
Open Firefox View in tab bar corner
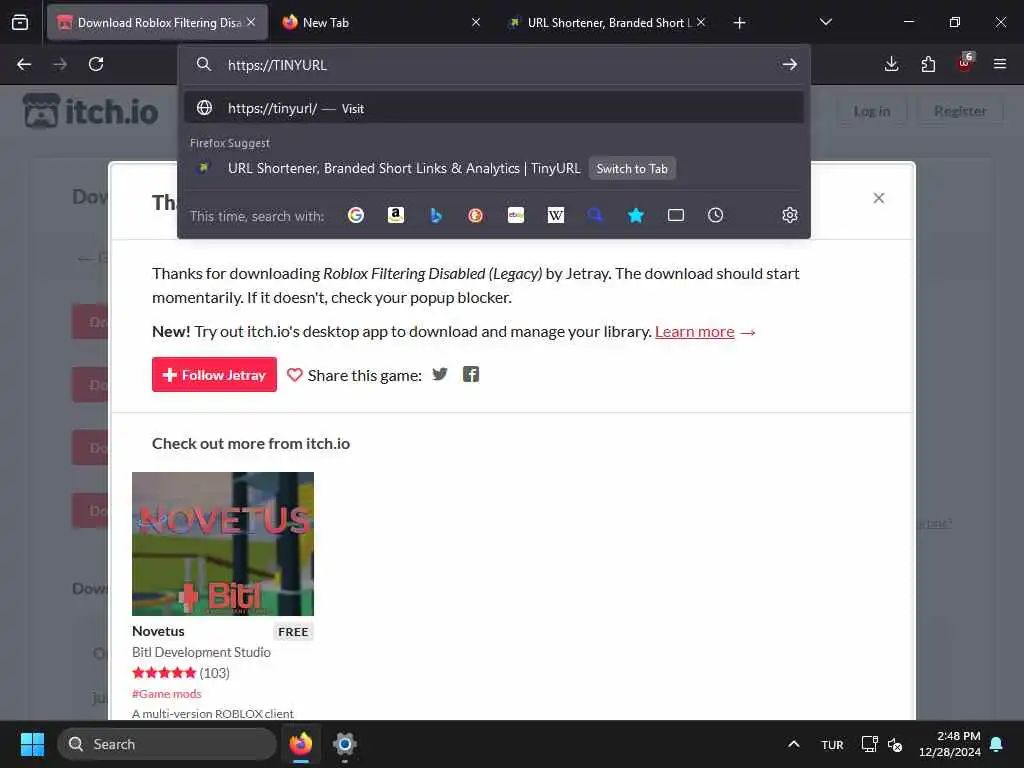20,23
